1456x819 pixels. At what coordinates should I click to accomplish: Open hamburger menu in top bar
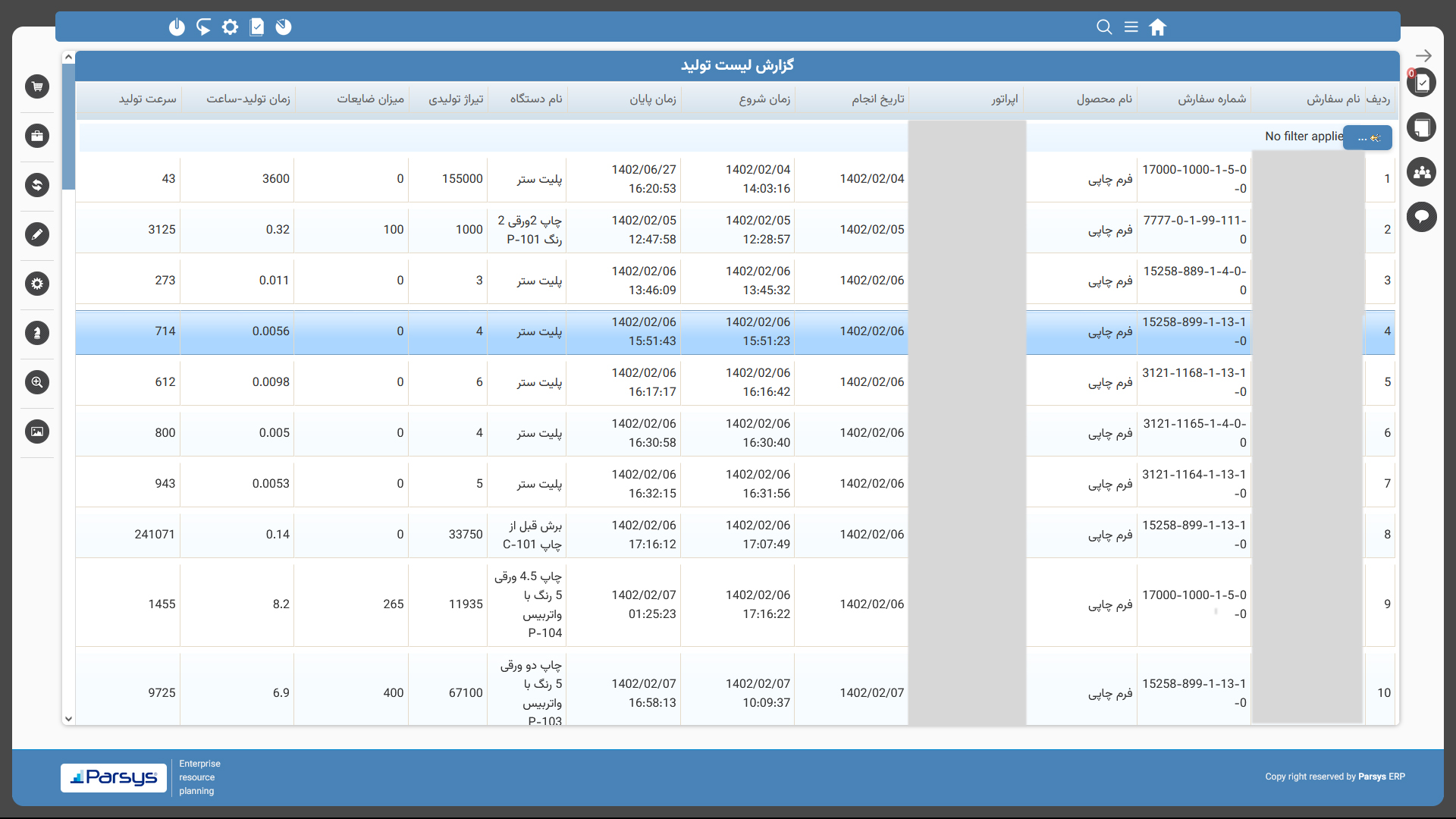coord(1131,27)
